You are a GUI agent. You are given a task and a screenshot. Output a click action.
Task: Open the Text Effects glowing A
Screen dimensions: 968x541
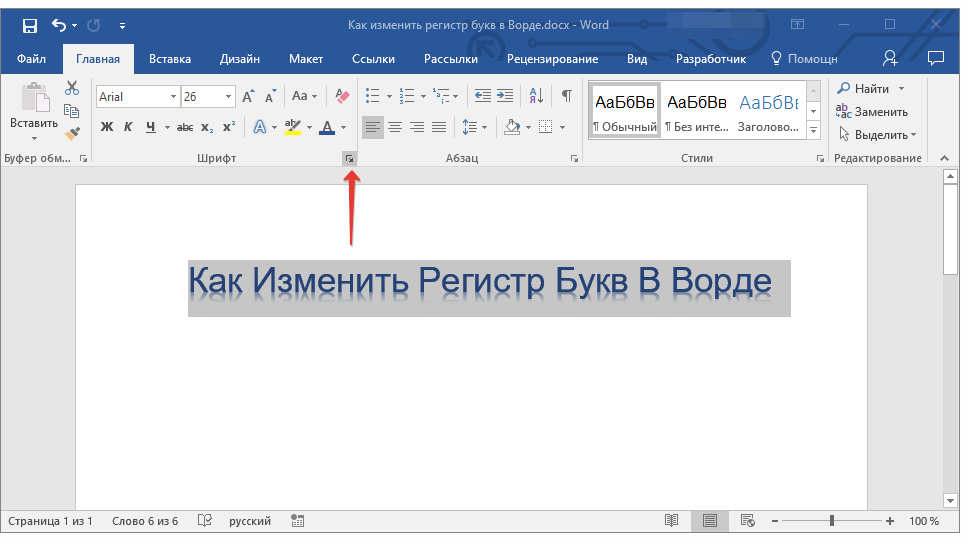[260, 127]
